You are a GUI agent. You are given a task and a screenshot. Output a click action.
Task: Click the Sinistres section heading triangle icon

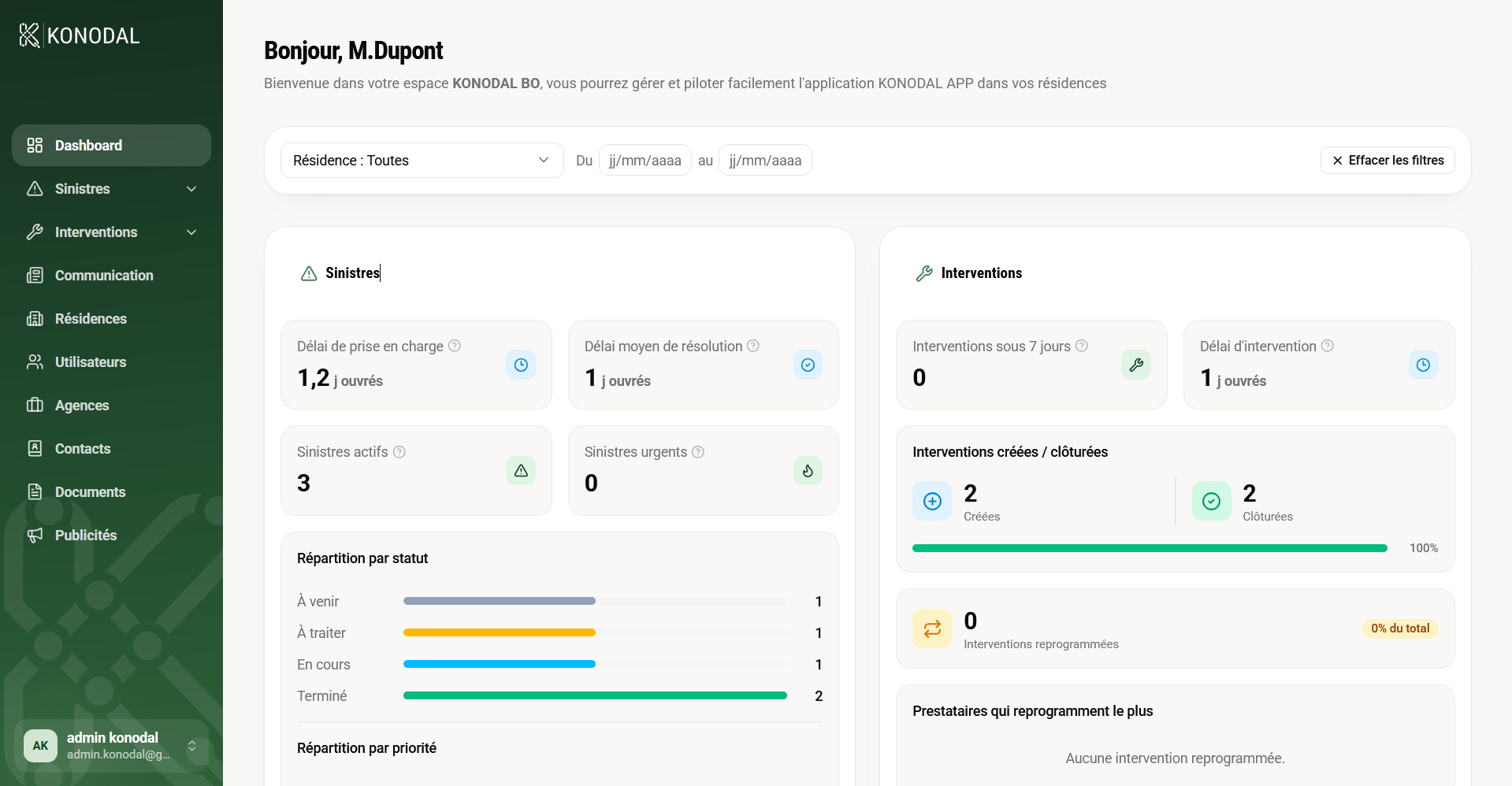[x=309, y=273]
